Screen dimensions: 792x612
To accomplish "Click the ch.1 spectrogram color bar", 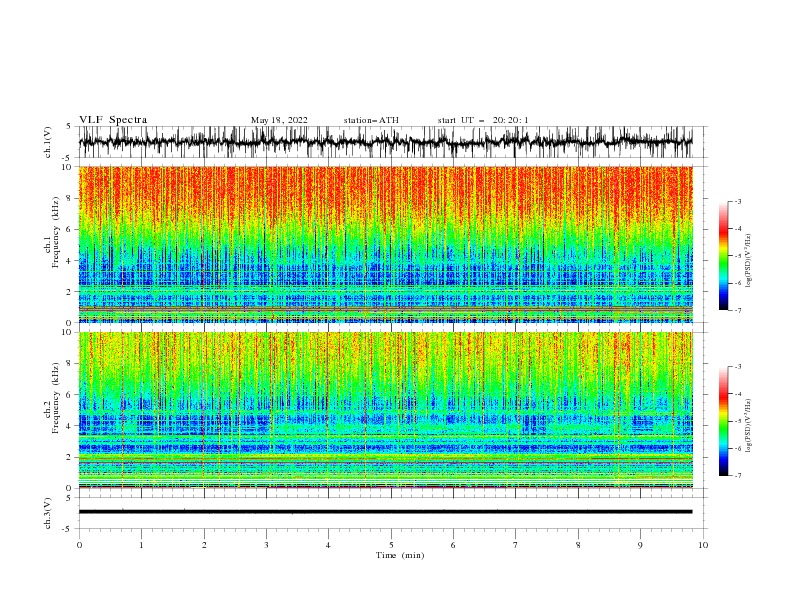I will 723,256.
